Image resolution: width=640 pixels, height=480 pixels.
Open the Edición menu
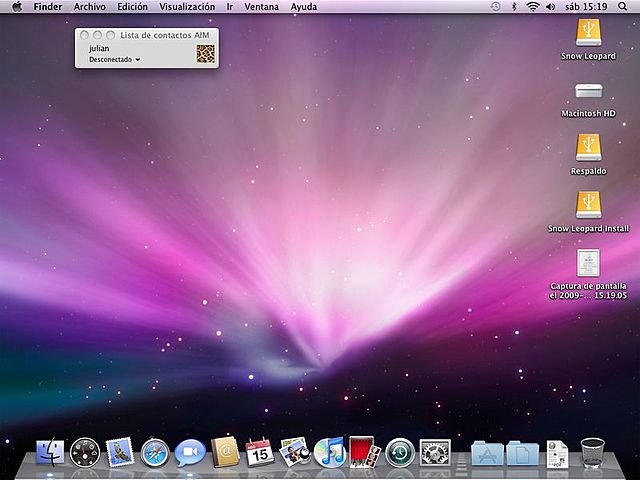coord(132,7)
